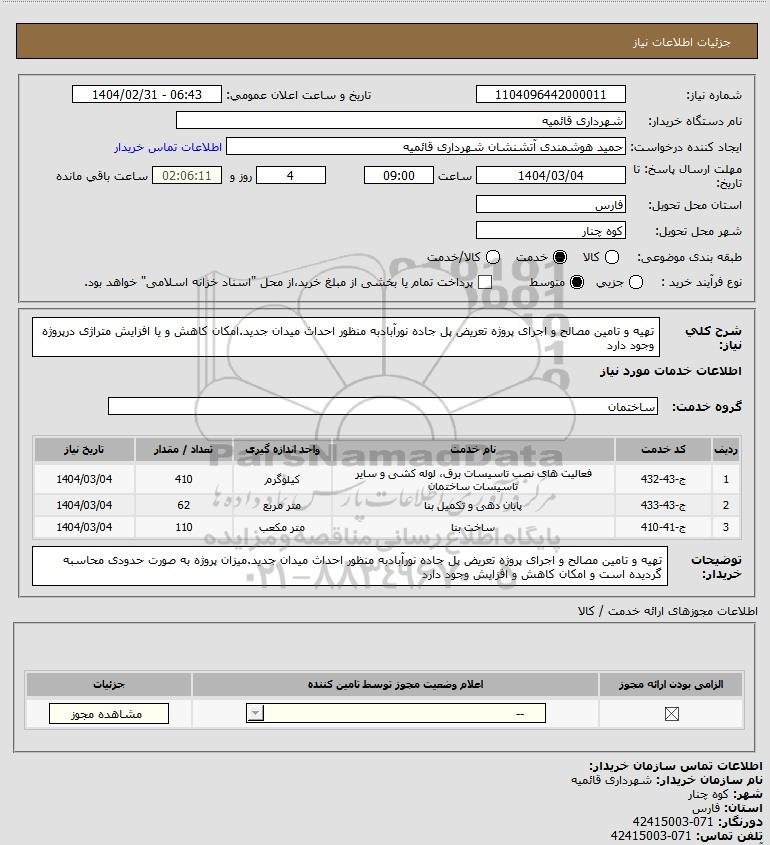Click the اعلام وضعیت مجوز توسط تامین کننده header
The width and height of the screenshot is (770, 845).
(x=396, y=684)
